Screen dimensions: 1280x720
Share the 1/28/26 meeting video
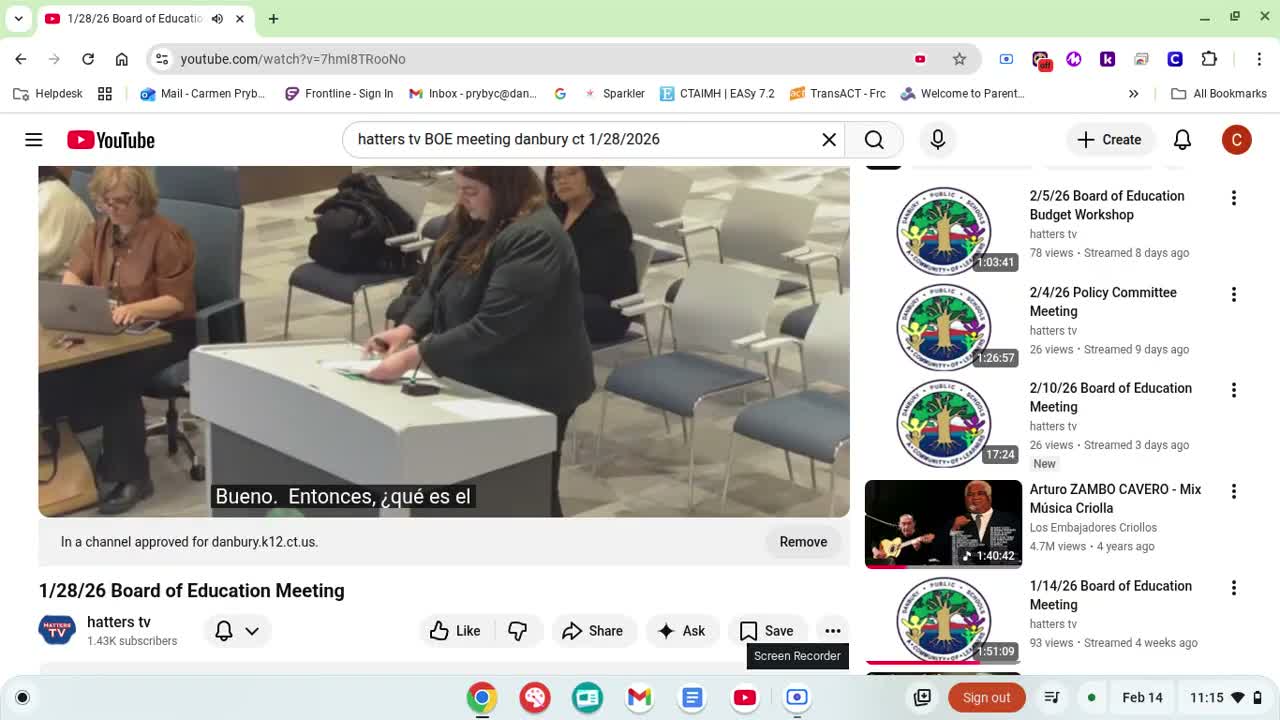593,631
